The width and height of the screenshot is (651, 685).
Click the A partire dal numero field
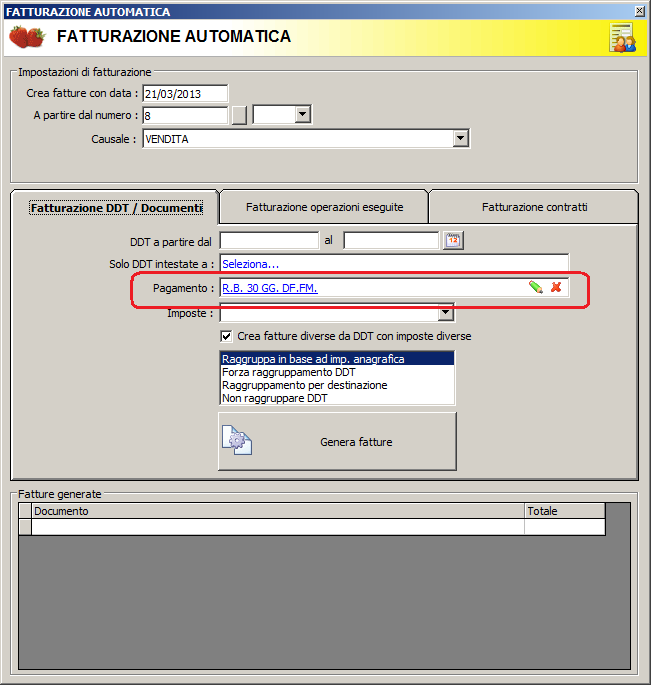coord(185,116)
